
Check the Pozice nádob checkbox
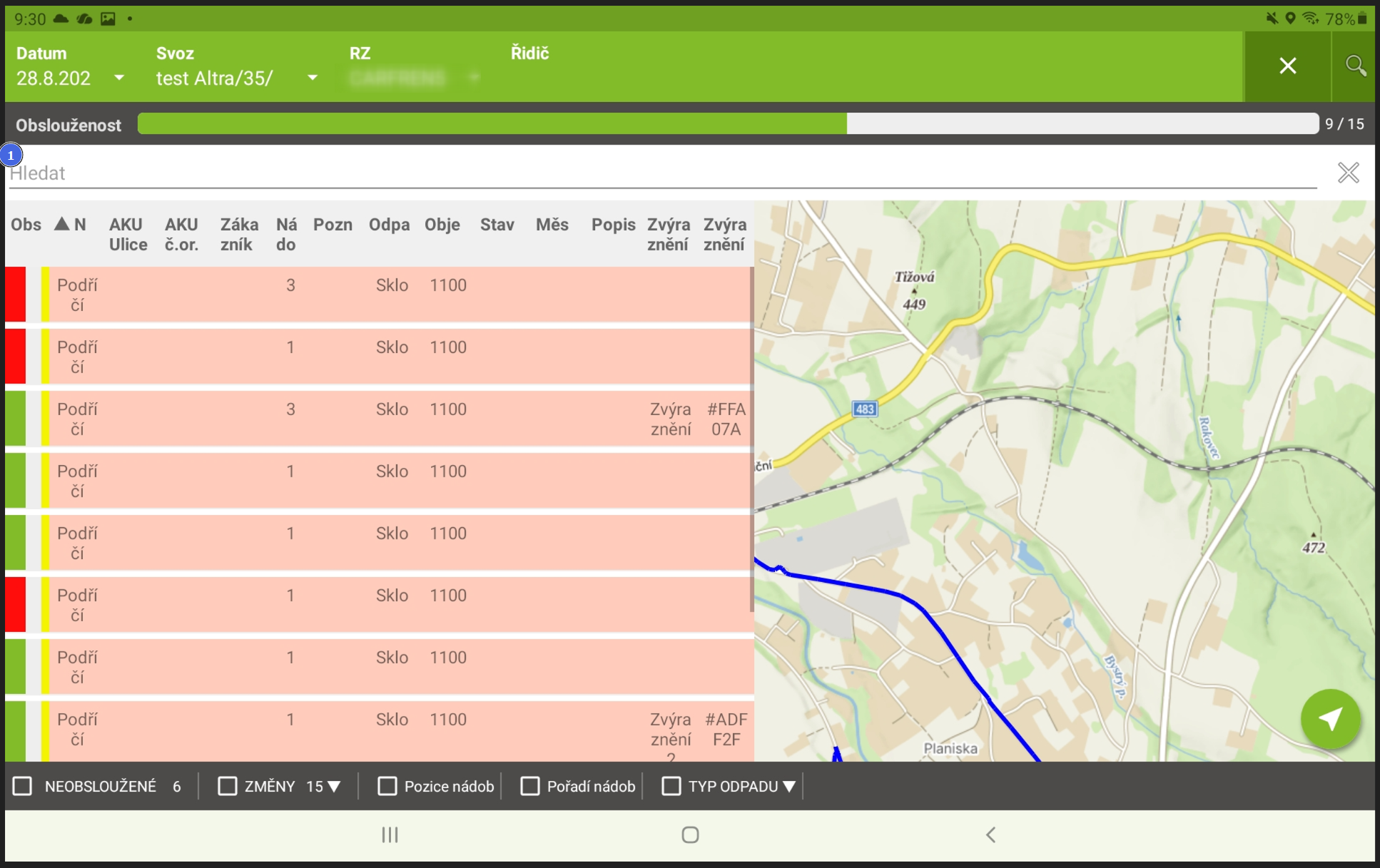point(387,786)
